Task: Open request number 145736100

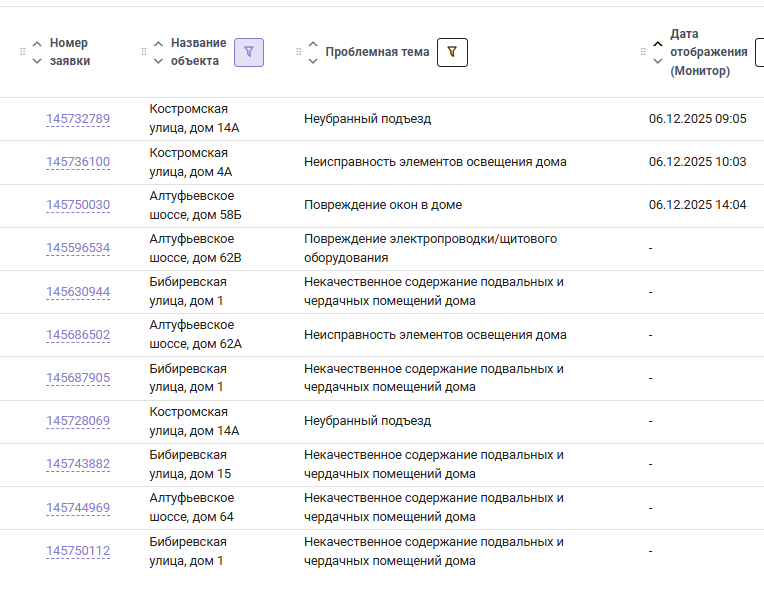Action: coord(78,162)
